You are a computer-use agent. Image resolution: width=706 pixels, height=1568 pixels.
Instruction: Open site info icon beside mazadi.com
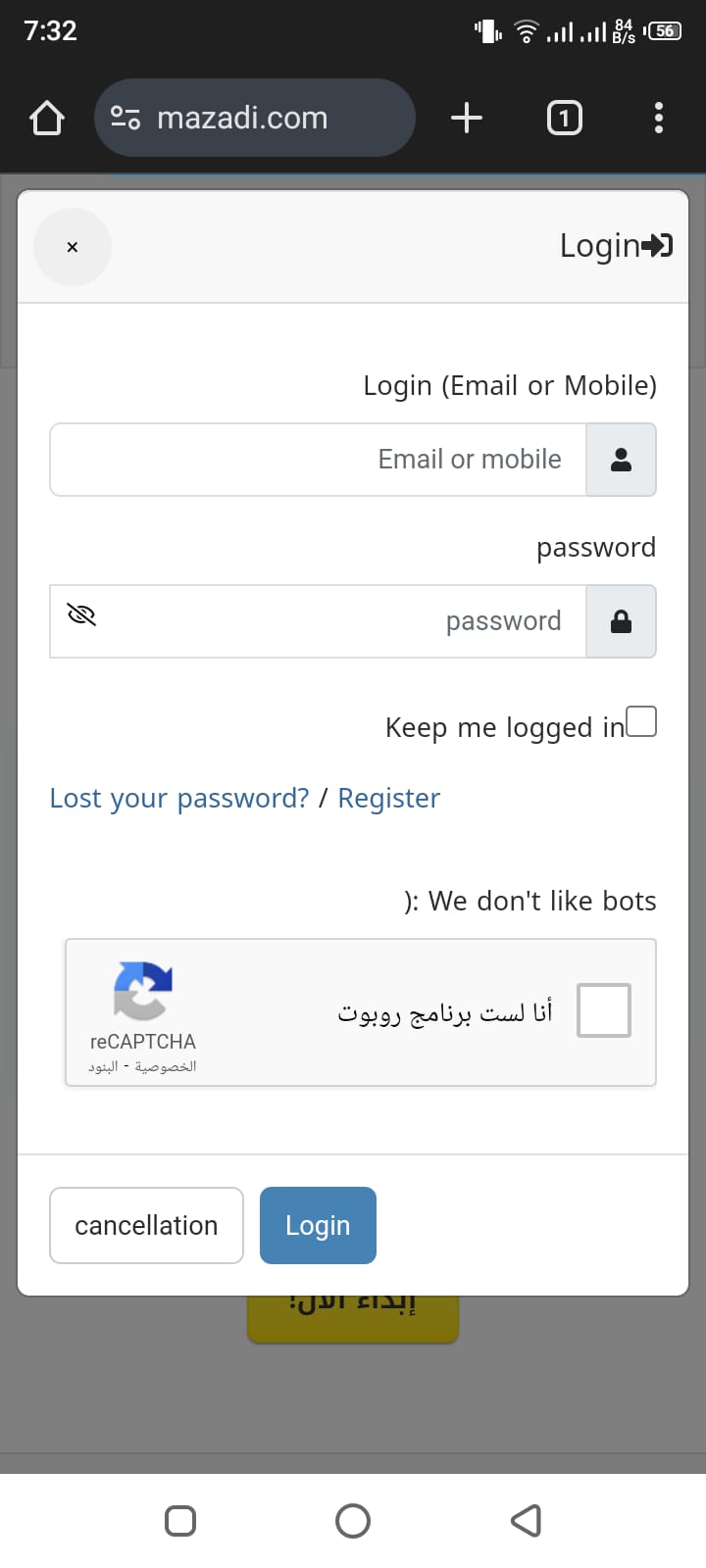(126, 119)
